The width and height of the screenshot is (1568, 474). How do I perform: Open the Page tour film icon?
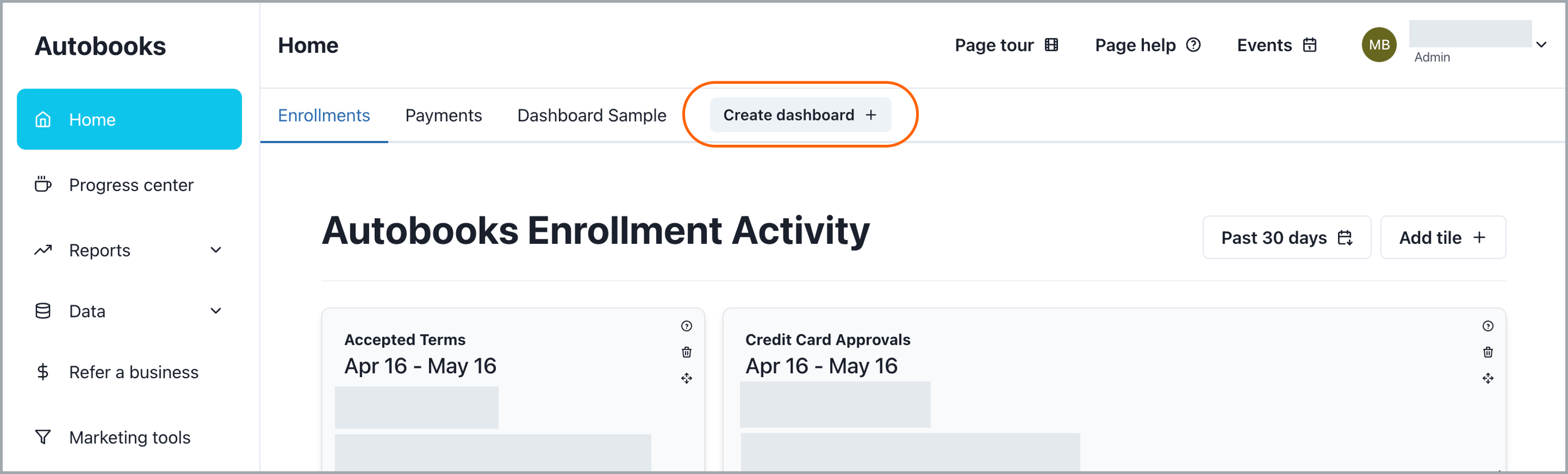[x=1051, y=45]
